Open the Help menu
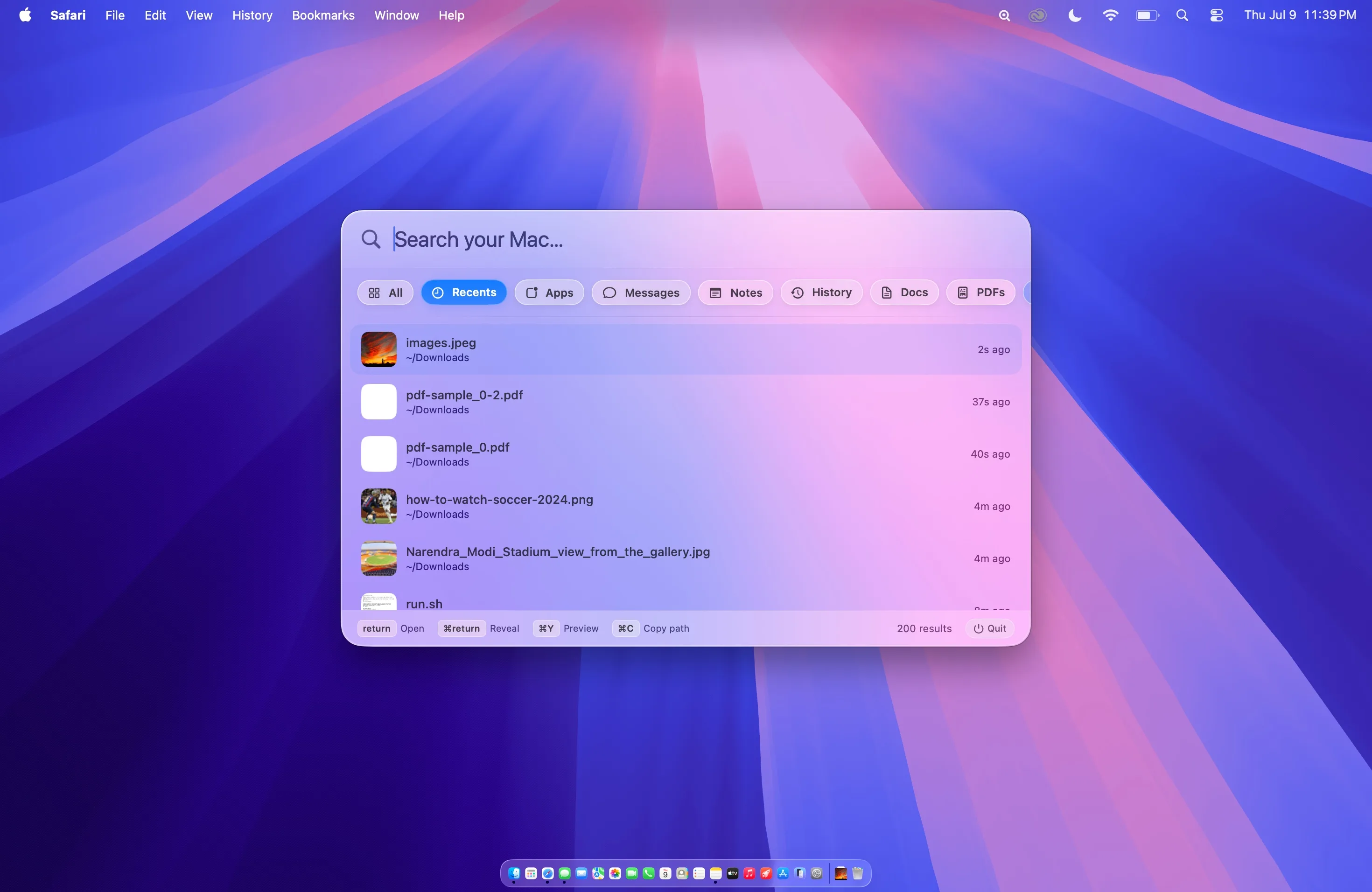This screenshot has width=1372, height=892. click(x=451, y=15)
